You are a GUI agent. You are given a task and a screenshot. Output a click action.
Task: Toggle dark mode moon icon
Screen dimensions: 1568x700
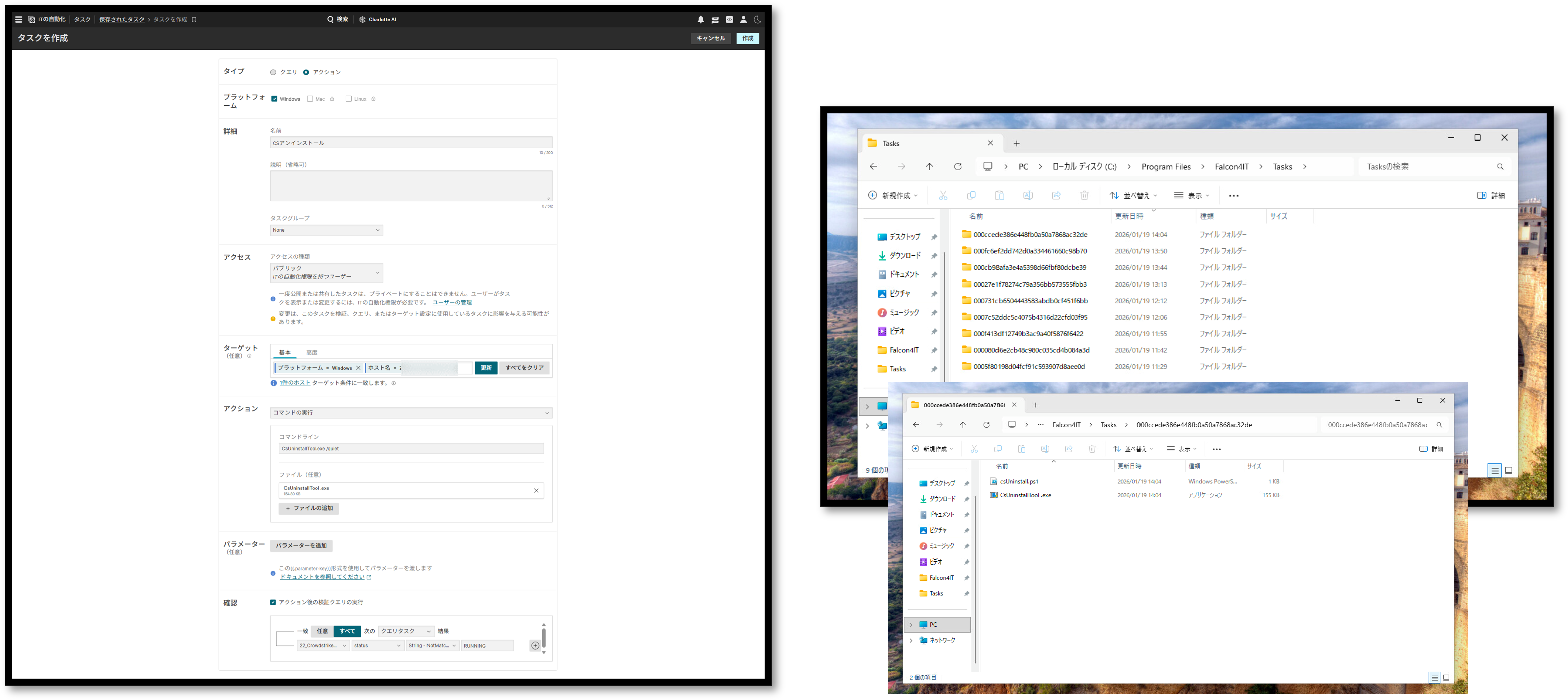pos(757,20)
